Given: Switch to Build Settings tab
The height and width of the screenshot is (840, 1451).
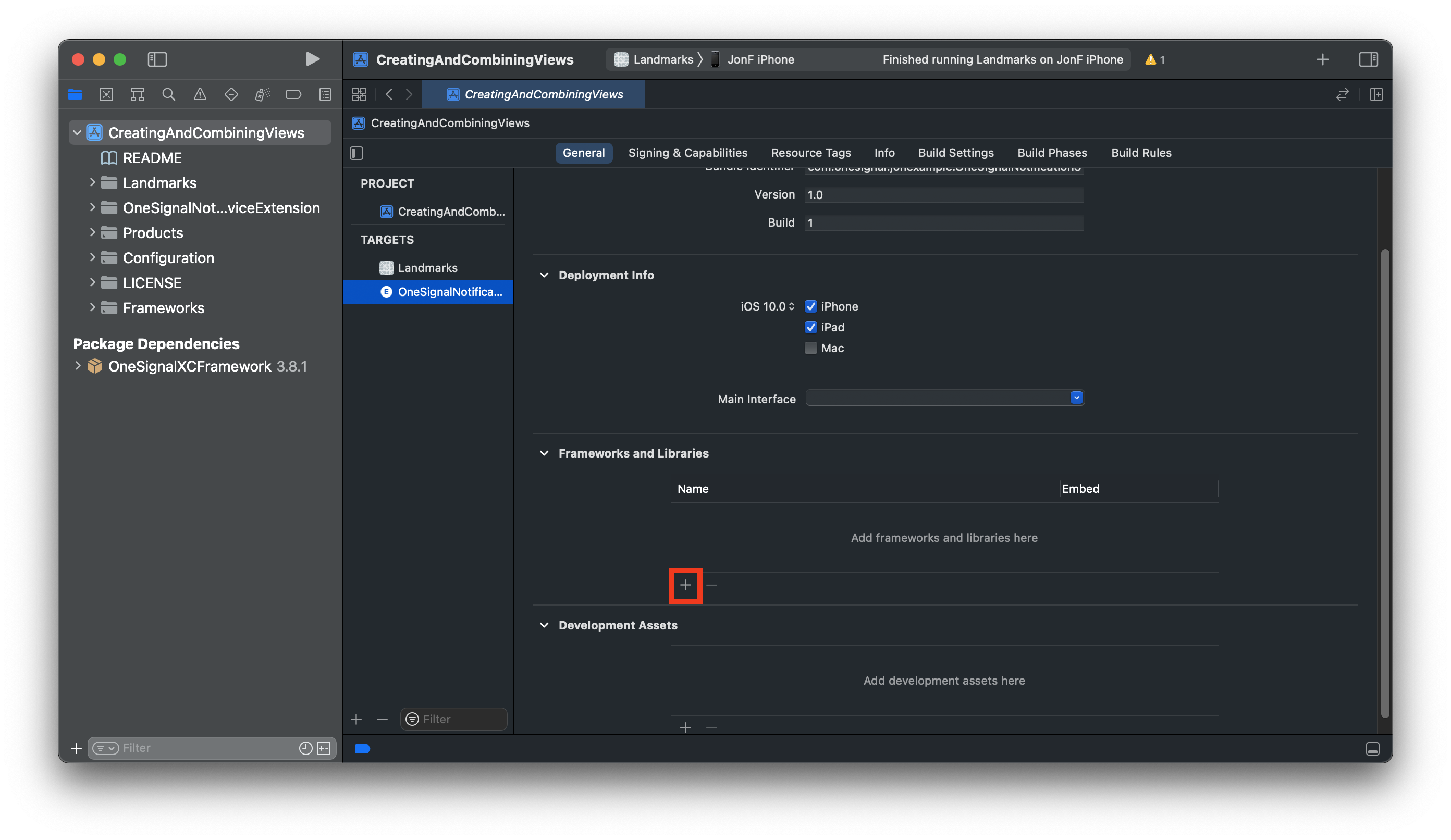Looking at the screenshot, I should [956, 153].
